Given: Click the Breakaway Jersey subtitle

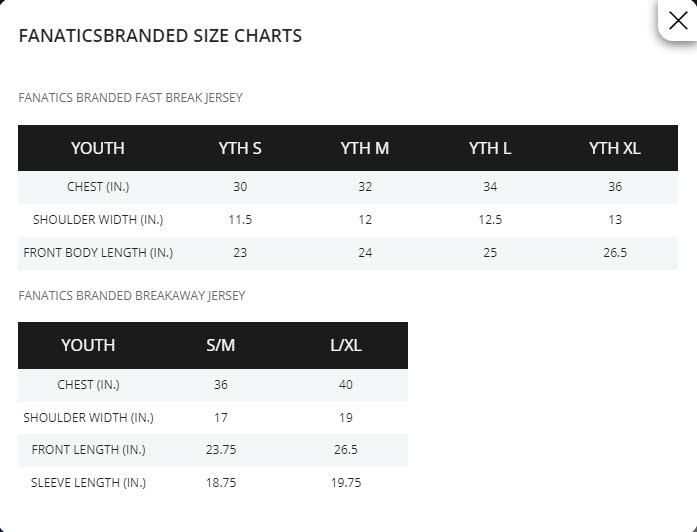Looking at the screenshot, I should click(x=132, y=296).
